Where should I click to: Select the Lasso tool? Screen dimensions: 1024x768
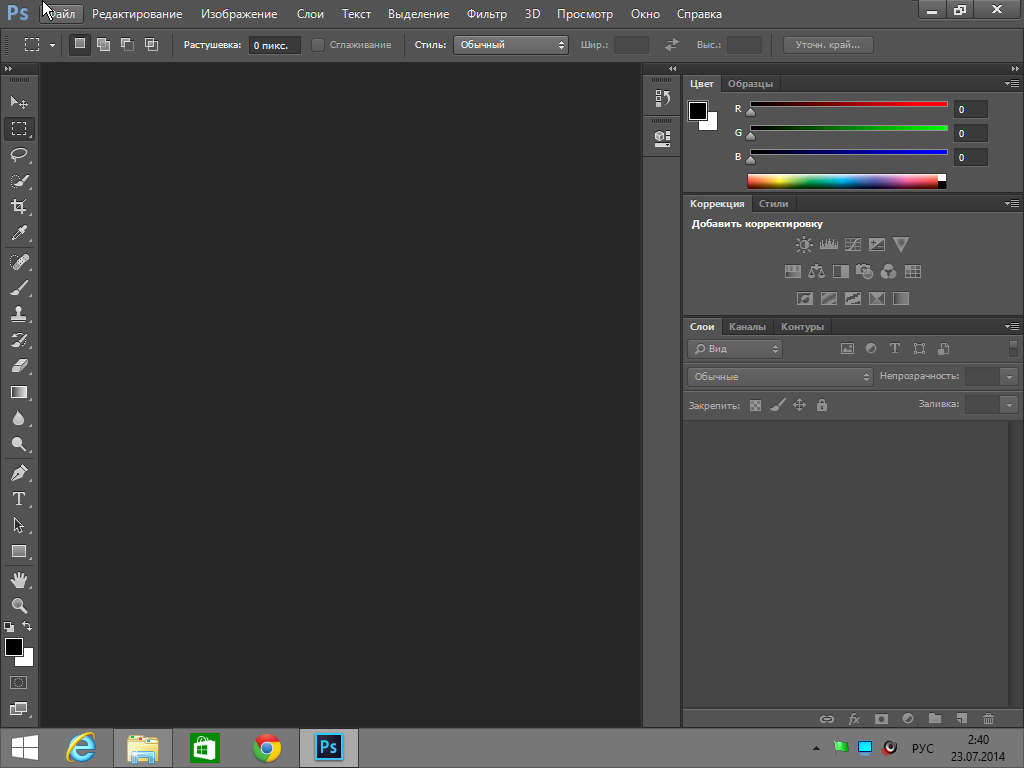[x=18, y=155]
